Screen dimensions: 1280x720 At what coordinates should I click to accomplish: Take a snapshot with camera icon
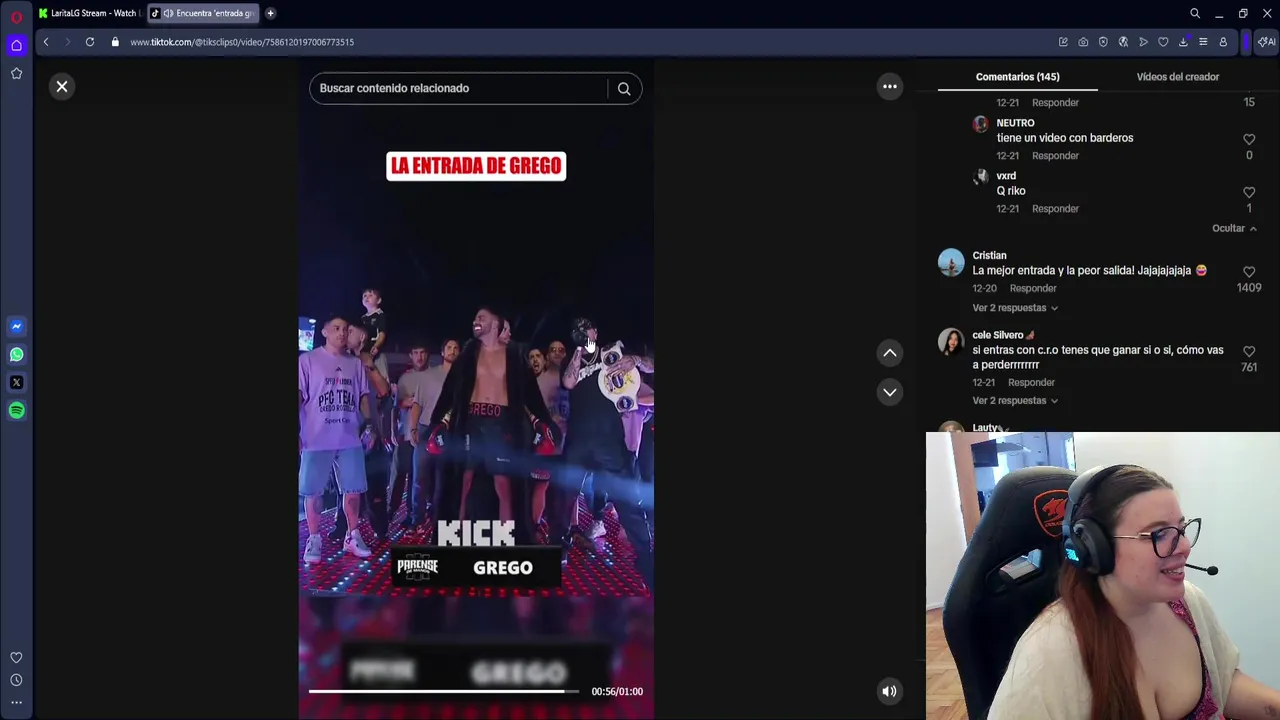point(1083,42)
